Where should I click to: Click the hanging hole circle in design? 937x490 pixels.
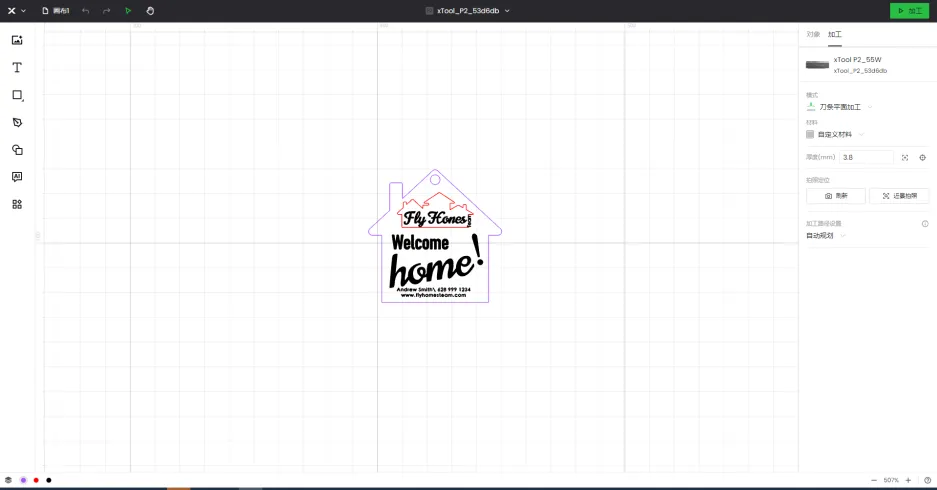(435, 179)
